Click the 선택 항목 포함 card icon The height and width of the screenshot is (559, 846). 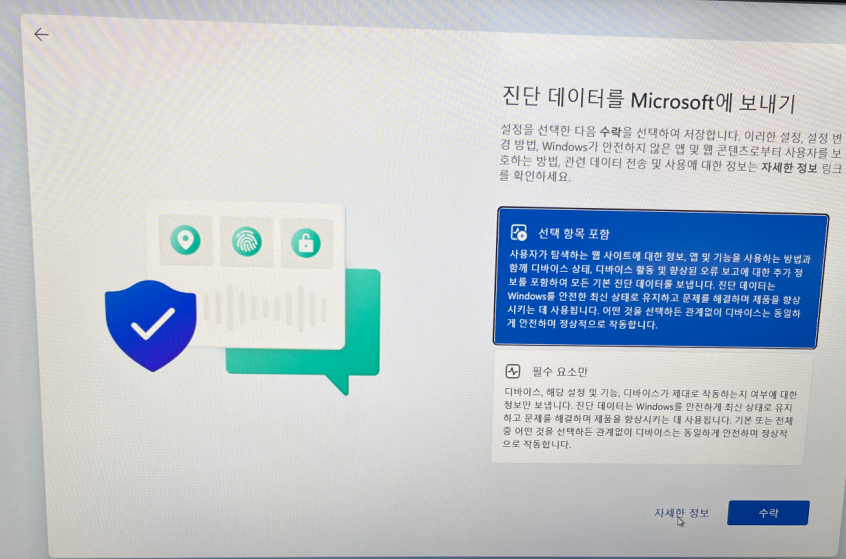coord(518,233)
